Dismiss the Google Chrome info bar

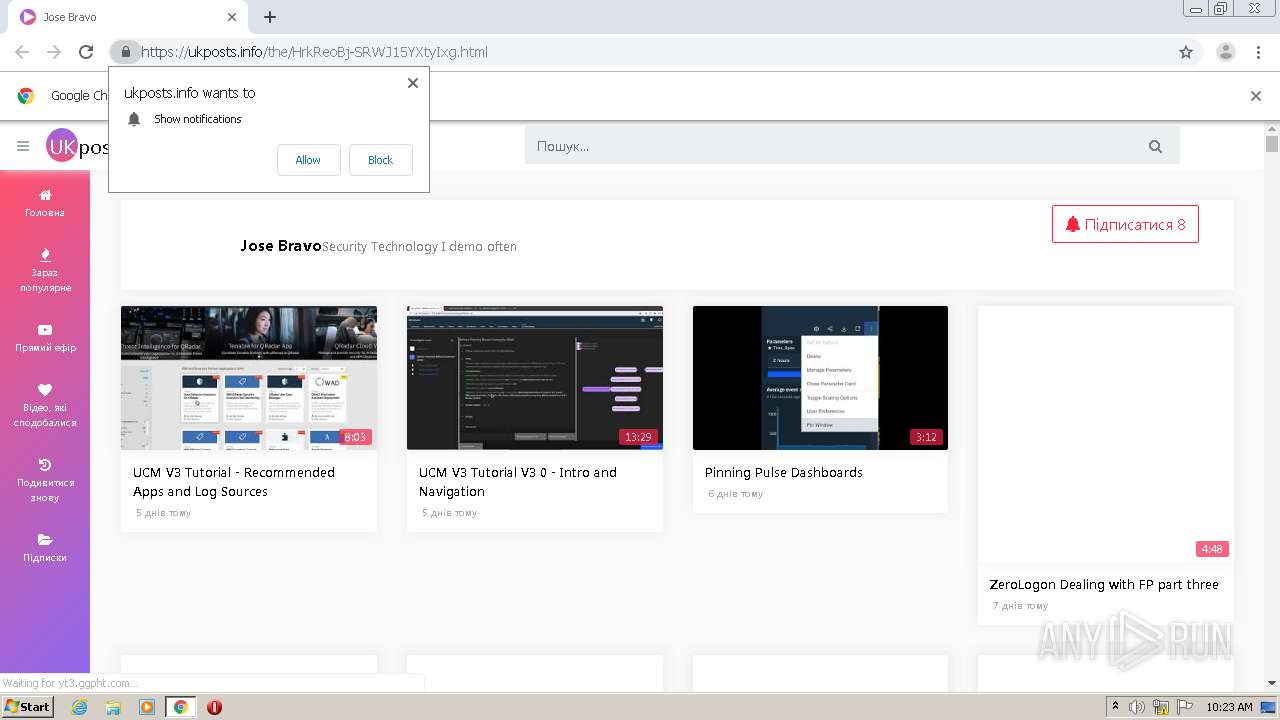tap(1256, 96)
